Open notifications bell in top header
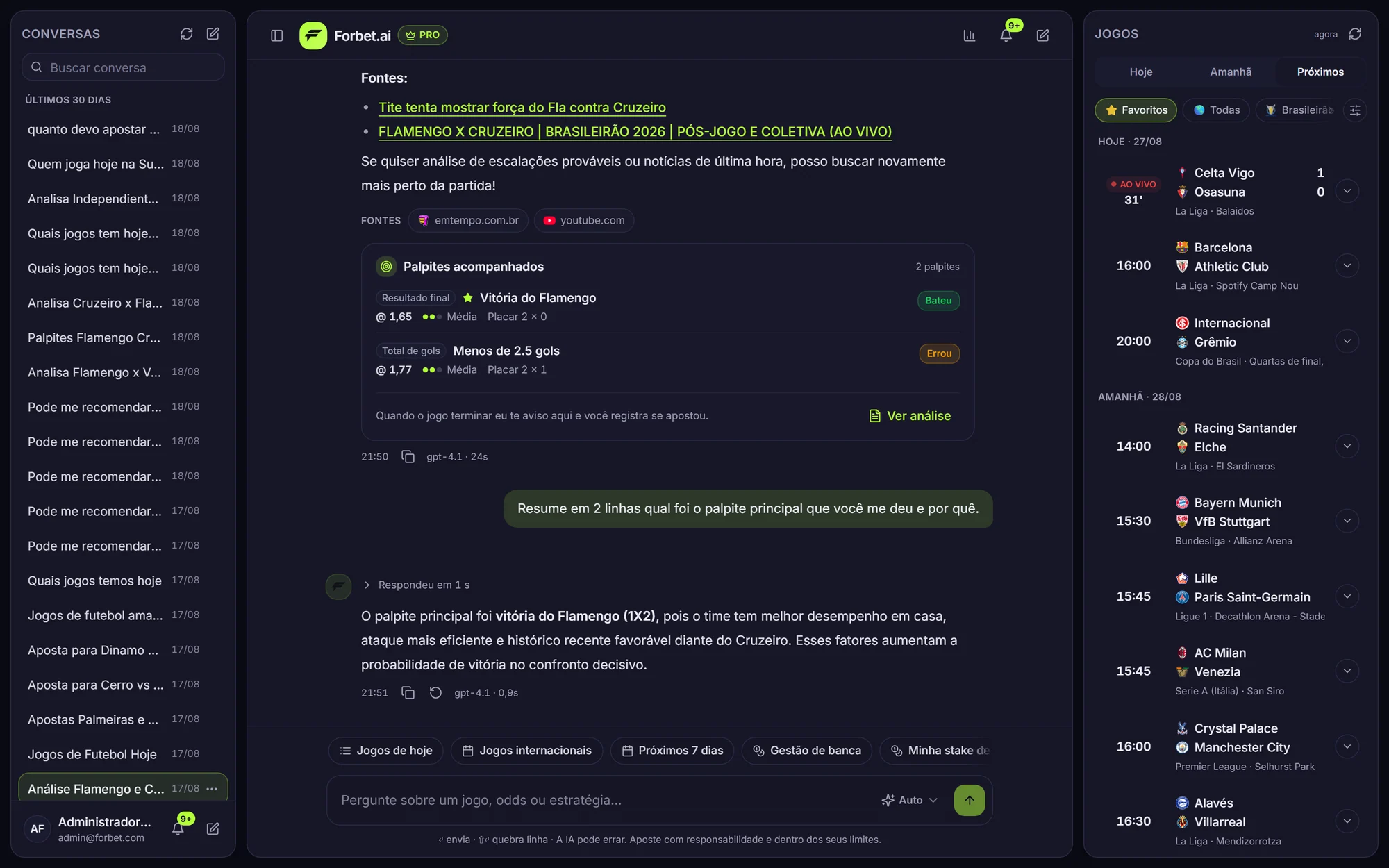The width and height of the screenshot is (1389, 868). pos(1006,35)
